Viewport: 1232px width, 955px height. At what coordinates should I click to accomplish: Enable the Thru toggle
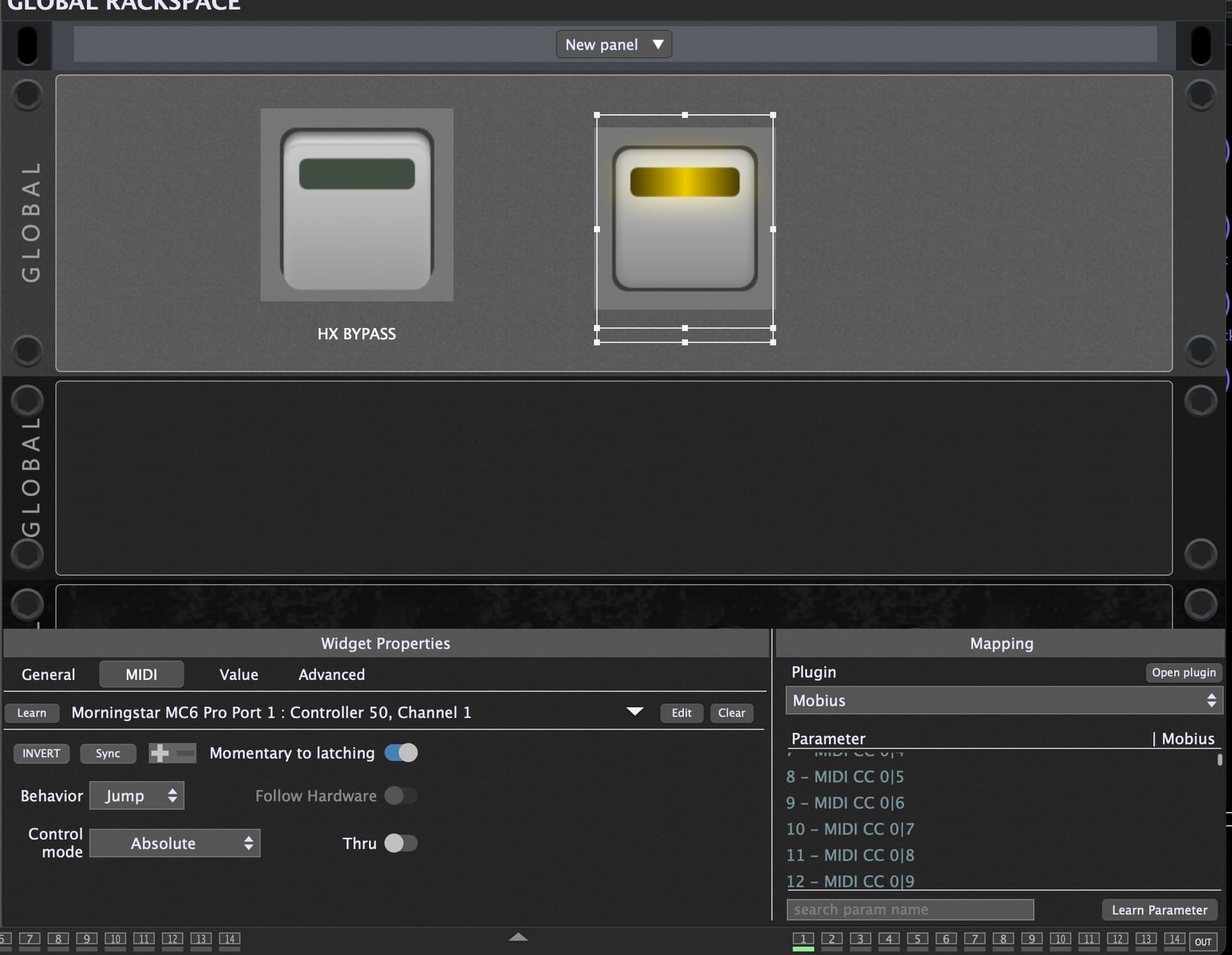point(401,843)
